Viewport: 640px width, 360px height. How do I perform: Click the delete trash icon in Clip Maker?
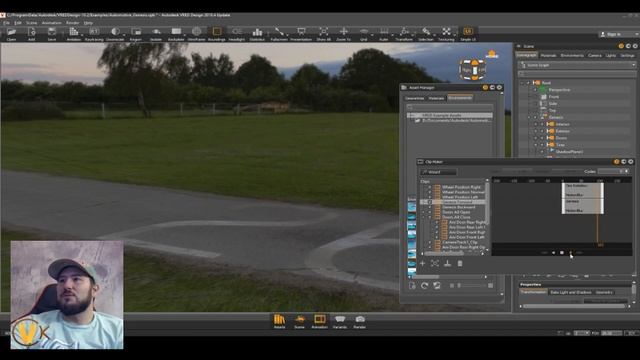click(460, 264)
